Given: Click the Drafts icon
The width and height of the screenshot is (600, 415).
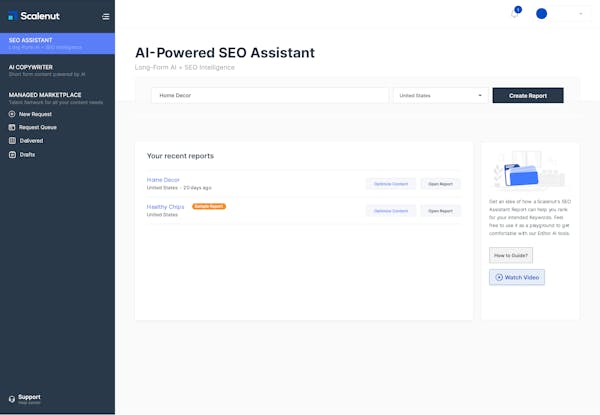Looking at the screenshot, I should coord(12,155).
